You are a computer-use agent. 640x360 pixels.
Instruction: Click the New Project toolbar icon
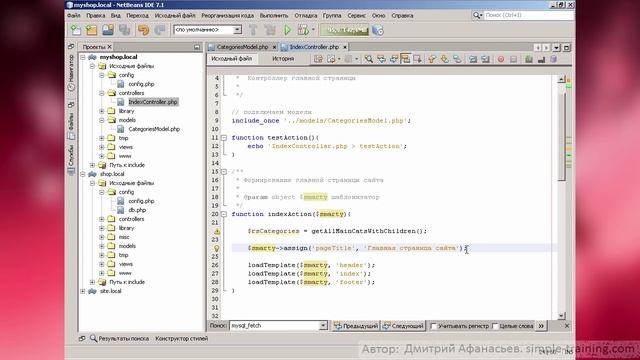coord(92,30)
